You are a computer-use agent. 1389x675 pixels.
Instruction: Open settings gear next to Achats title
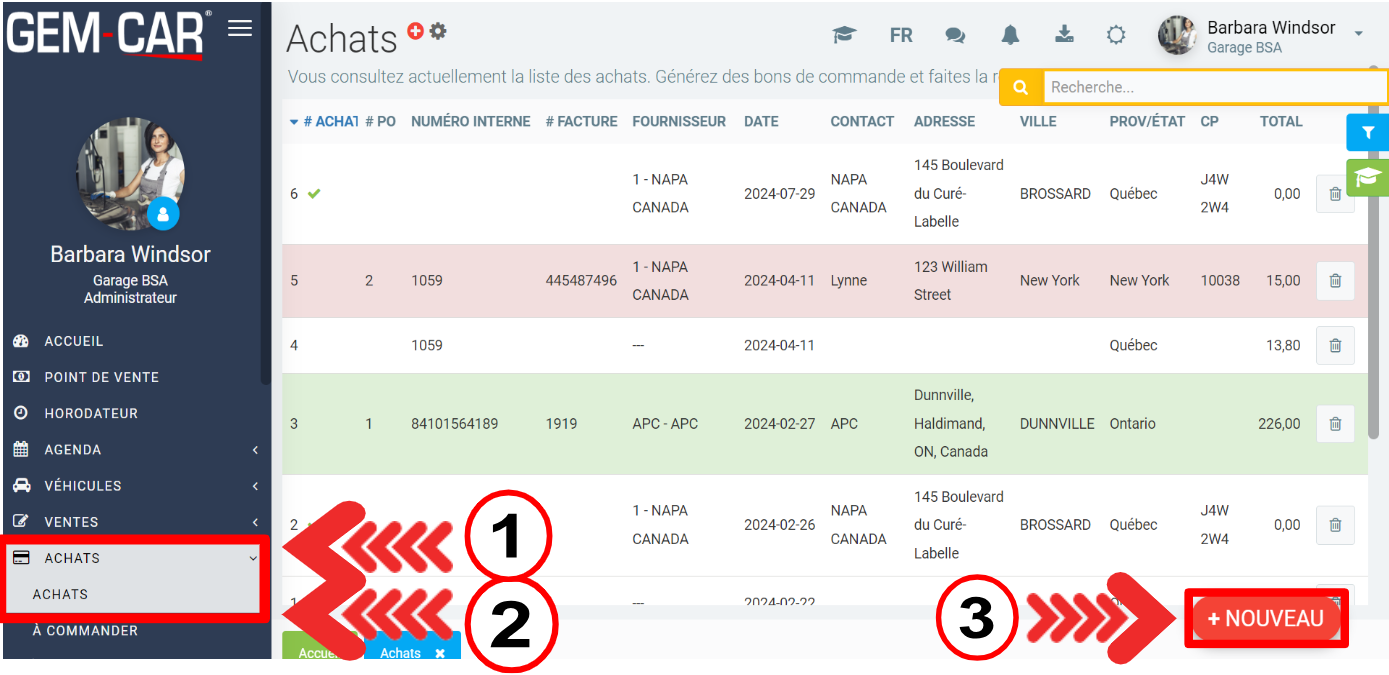point(438,31)
